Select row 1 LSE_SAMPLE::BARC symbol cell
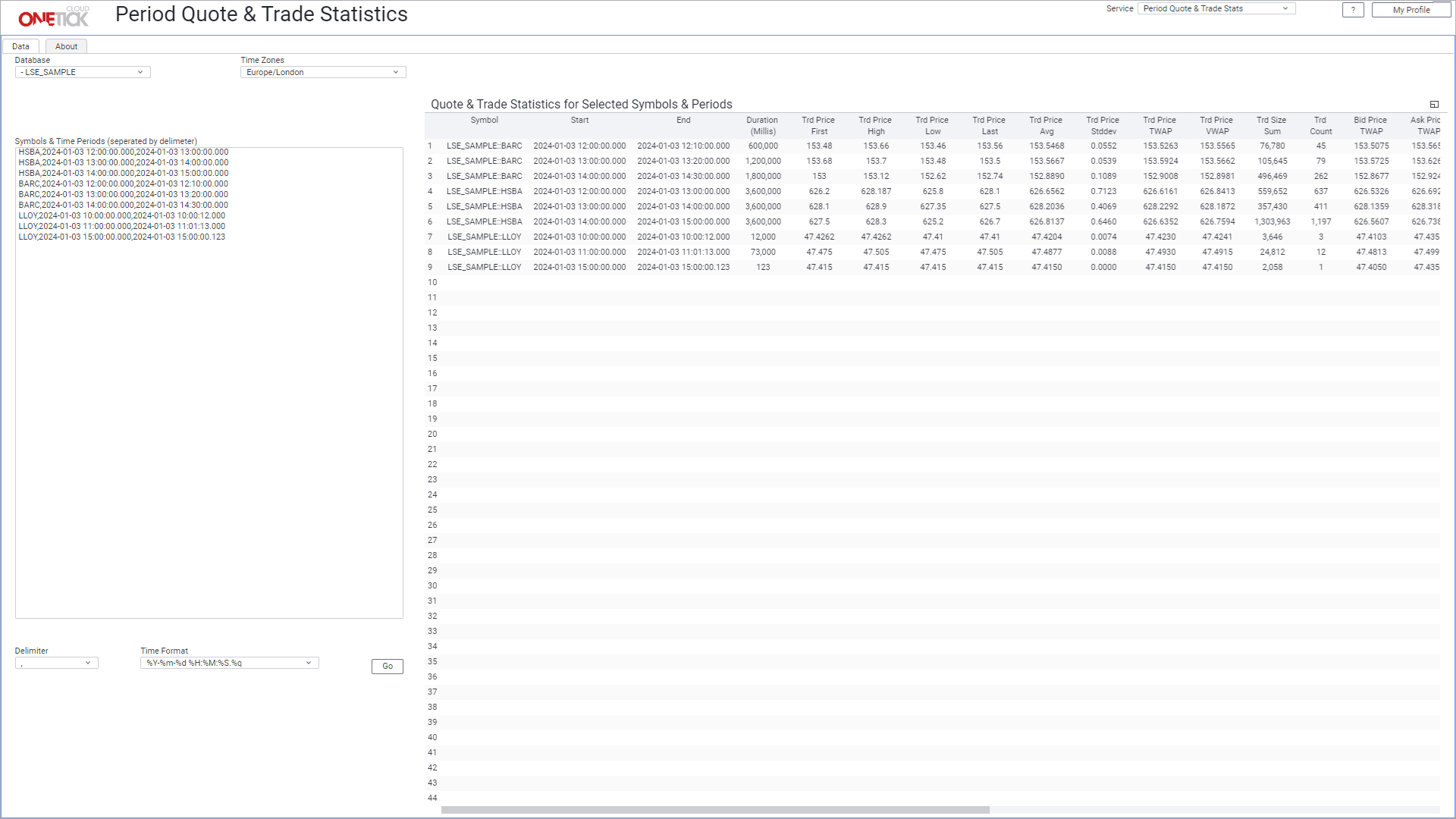This screenshot has height=819, width=1456. pyautogui.click(x=484, y=146)
